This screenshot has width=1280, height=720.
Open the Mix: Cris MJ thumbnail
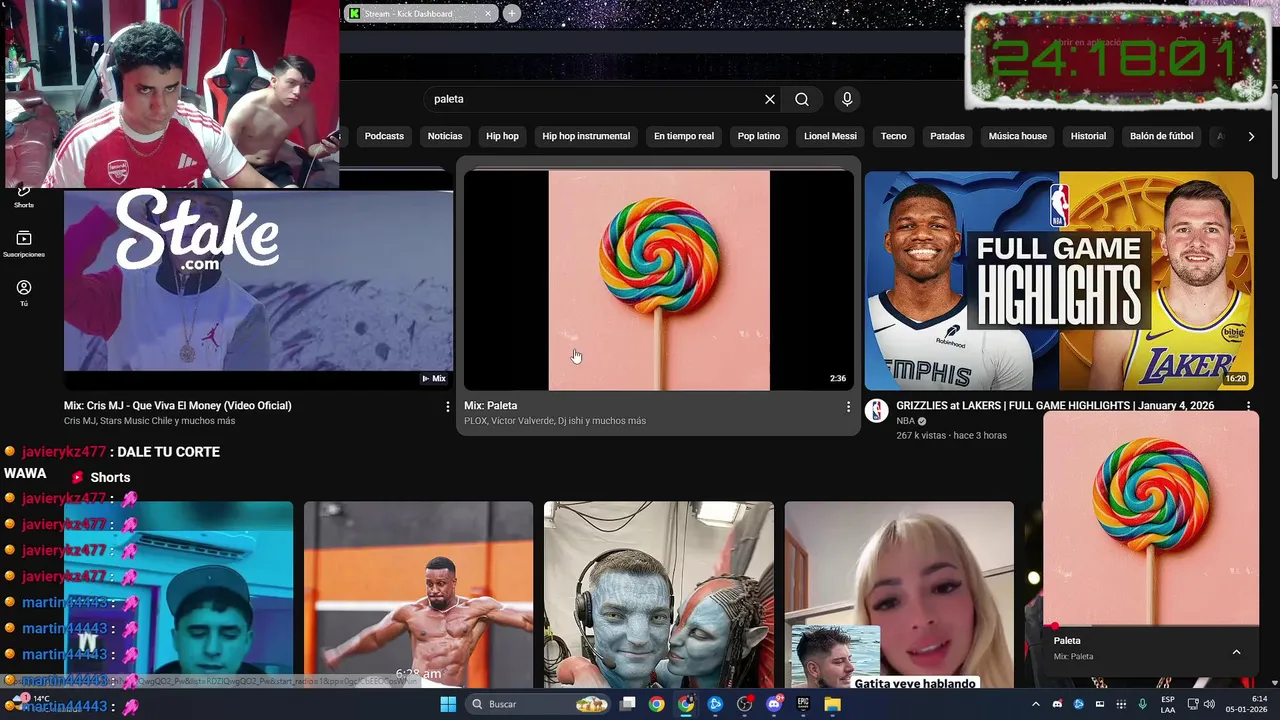(x=258, y=280)
